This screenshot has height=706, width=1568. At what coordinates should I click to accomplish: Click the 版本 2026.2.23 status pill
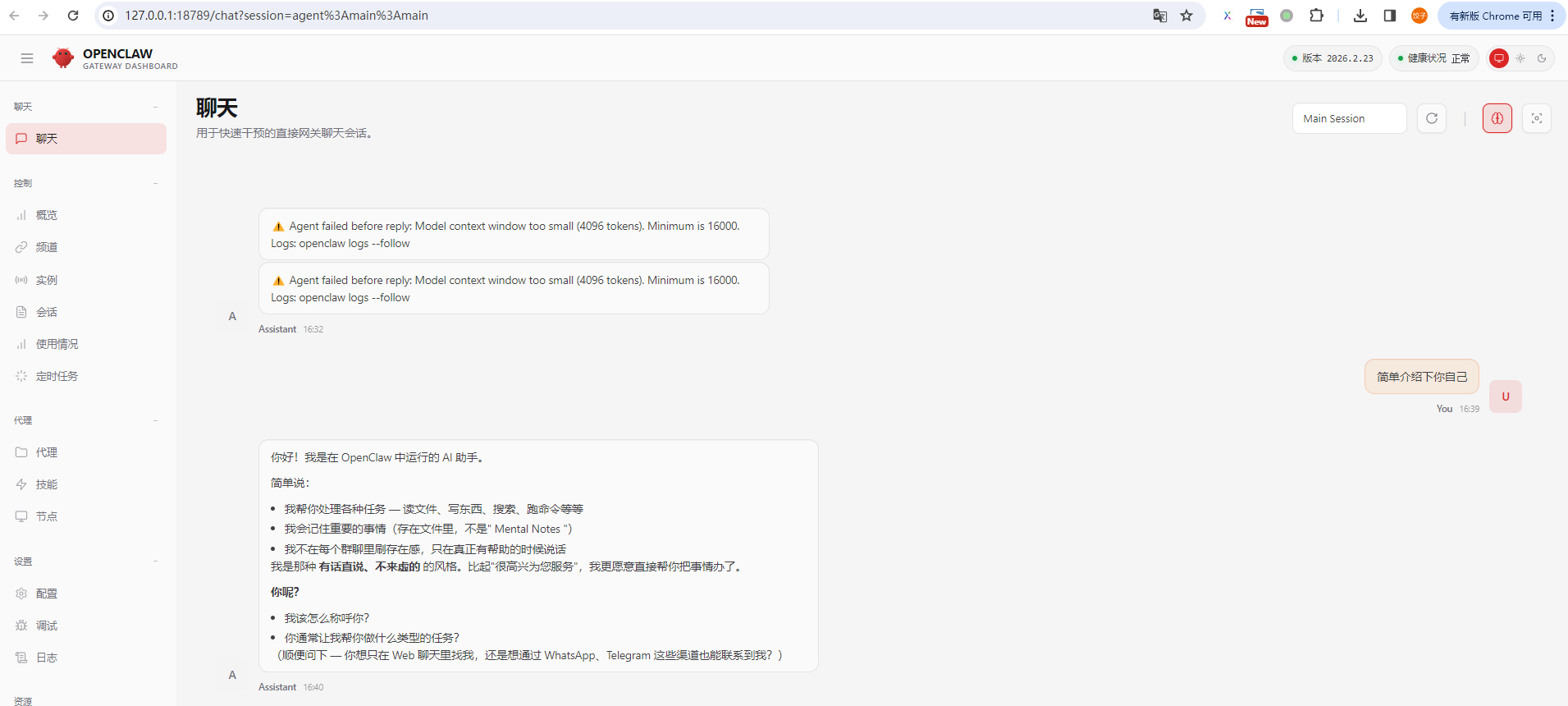[1333, 58]
